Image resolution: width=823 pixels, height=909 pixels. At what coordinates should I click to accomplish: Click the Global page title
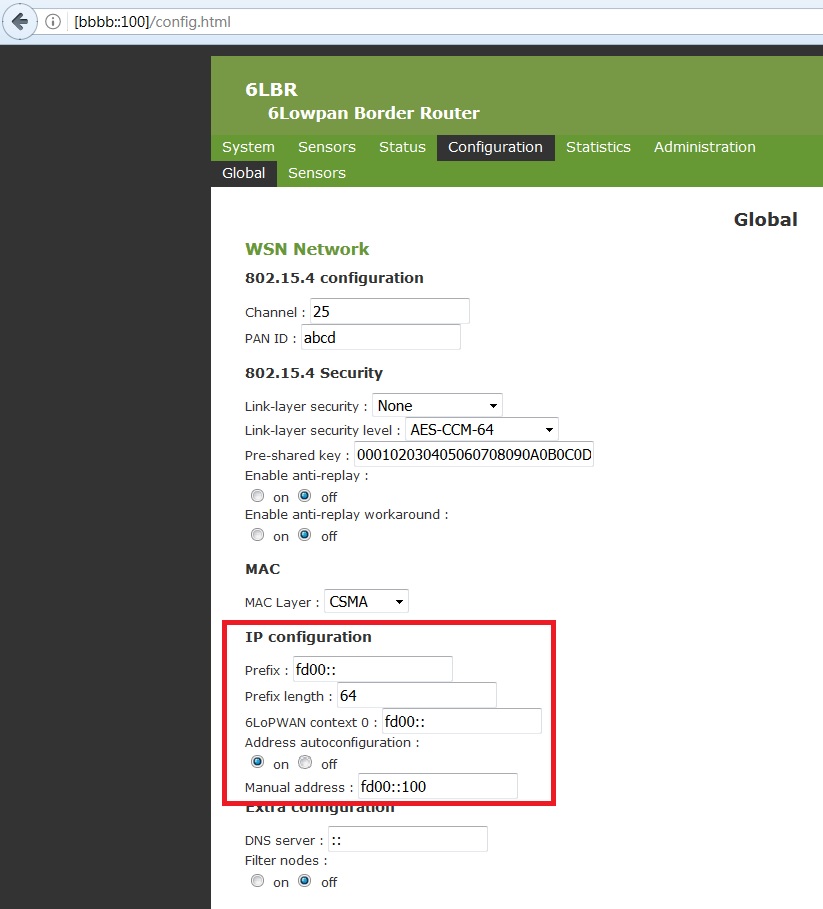click(x=766, y=220)
